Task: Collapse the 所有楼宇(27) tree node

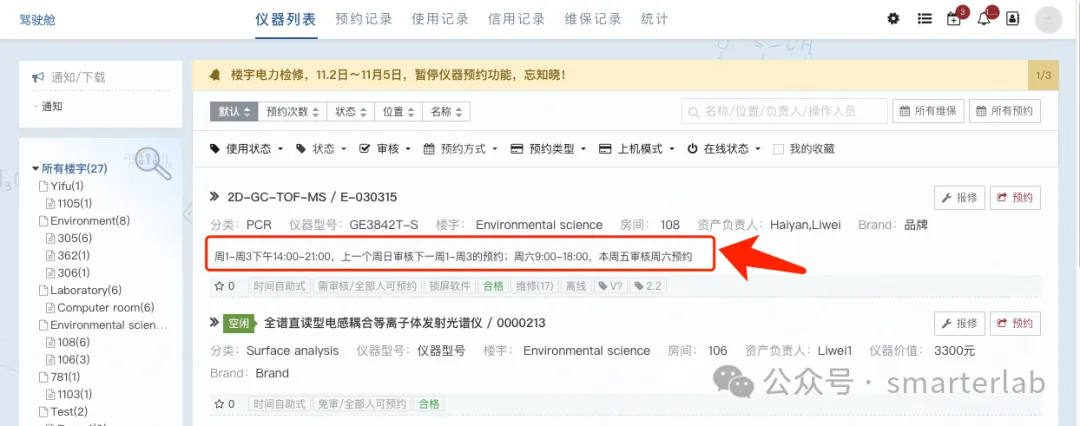Action: pyautogui.click(x=36, y=168)
